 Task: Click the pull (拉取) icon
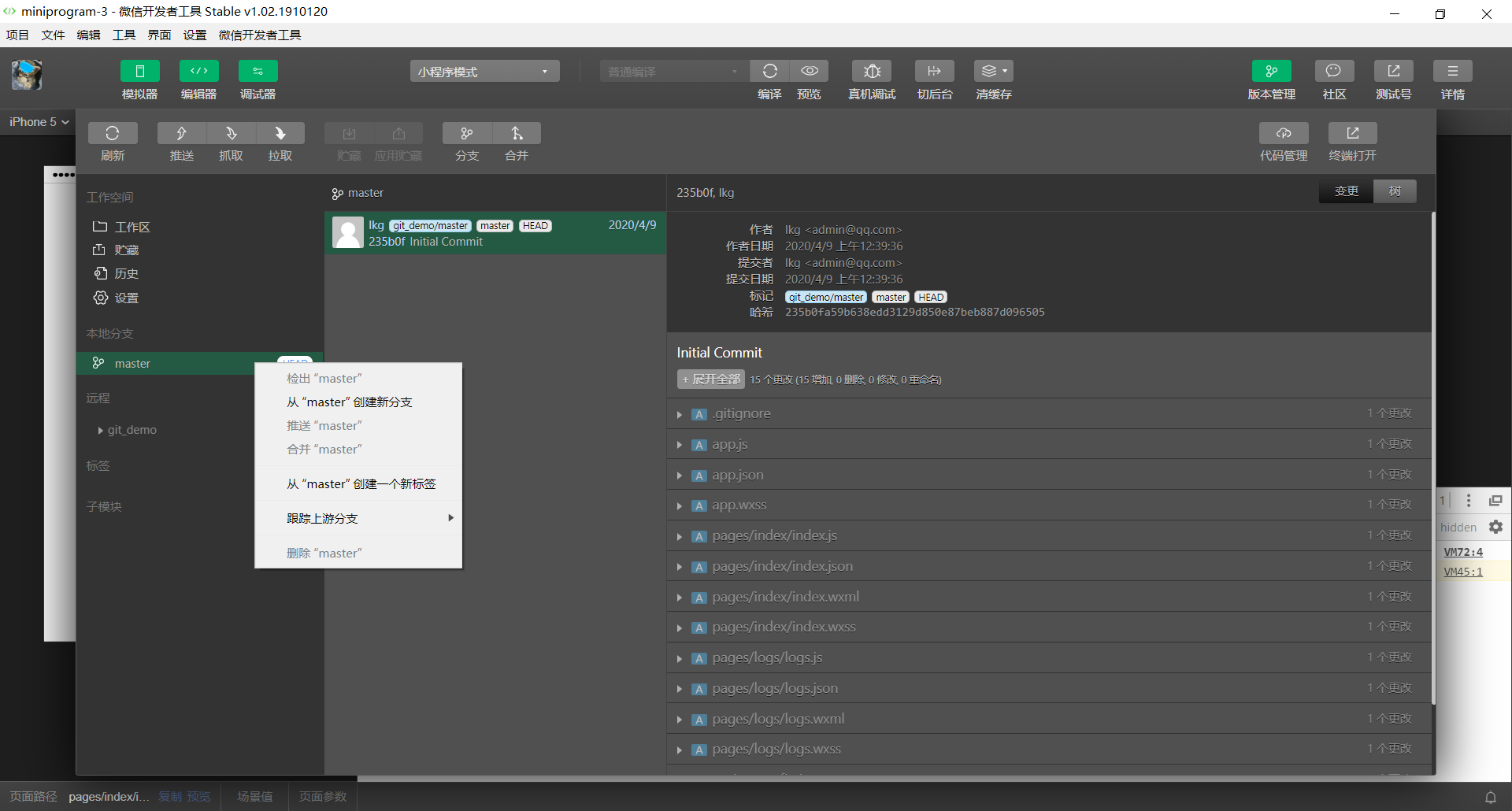click(x=280, y=133)
